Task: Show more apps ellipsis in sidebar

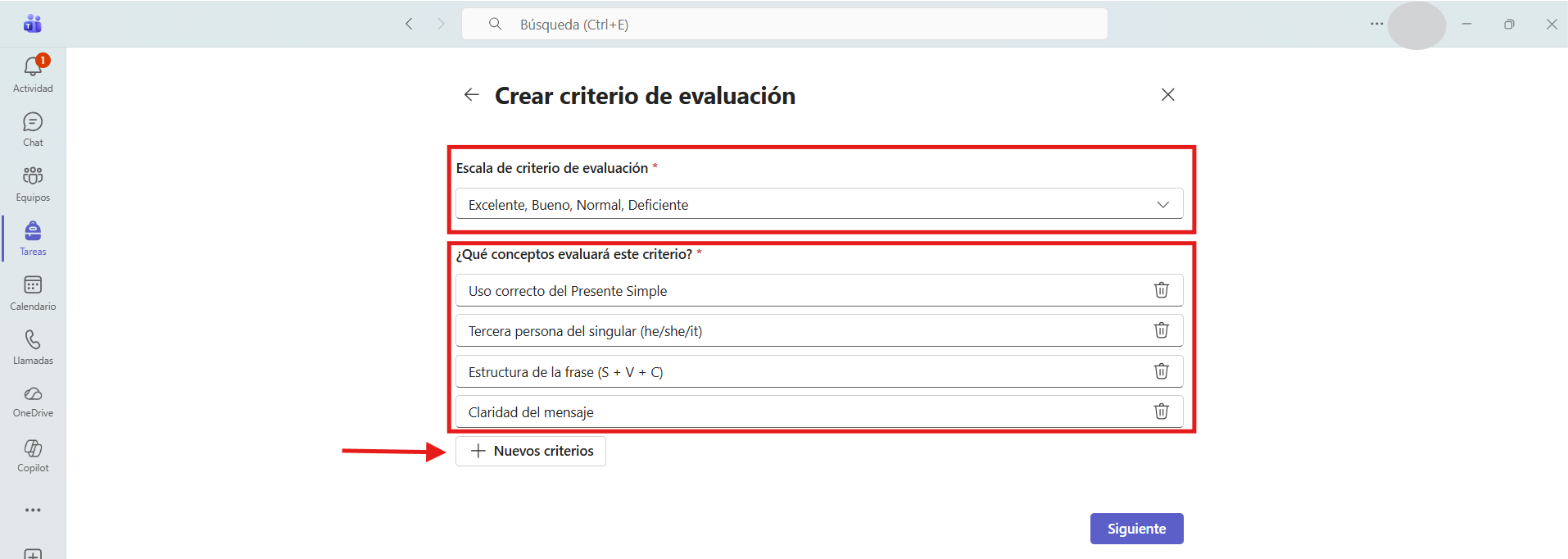Action: pos(33,510)
